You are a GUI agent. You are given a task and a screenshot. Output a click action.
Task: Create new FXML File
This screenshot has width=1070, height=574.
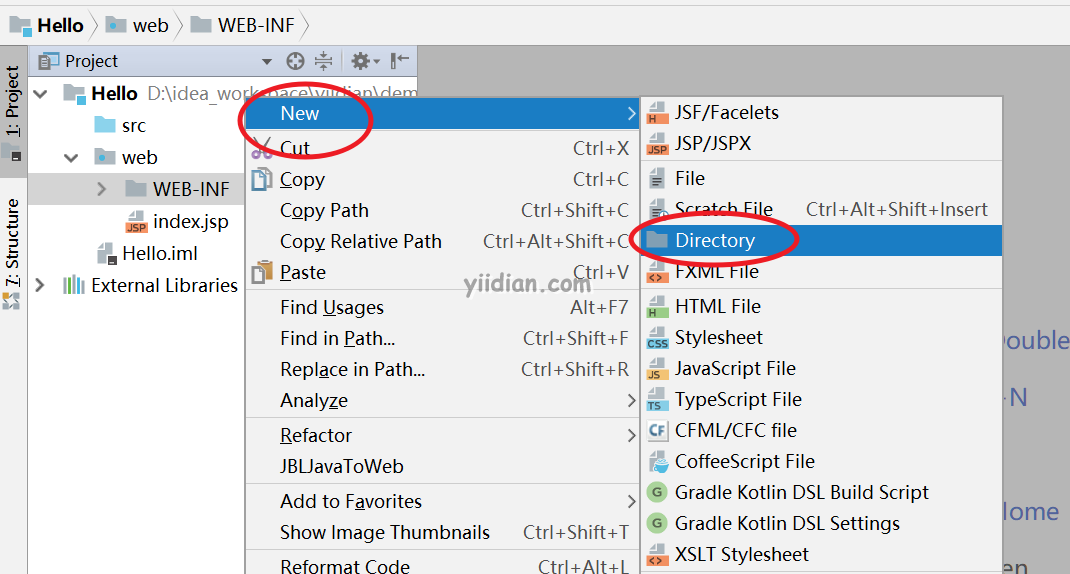(822, 272)
